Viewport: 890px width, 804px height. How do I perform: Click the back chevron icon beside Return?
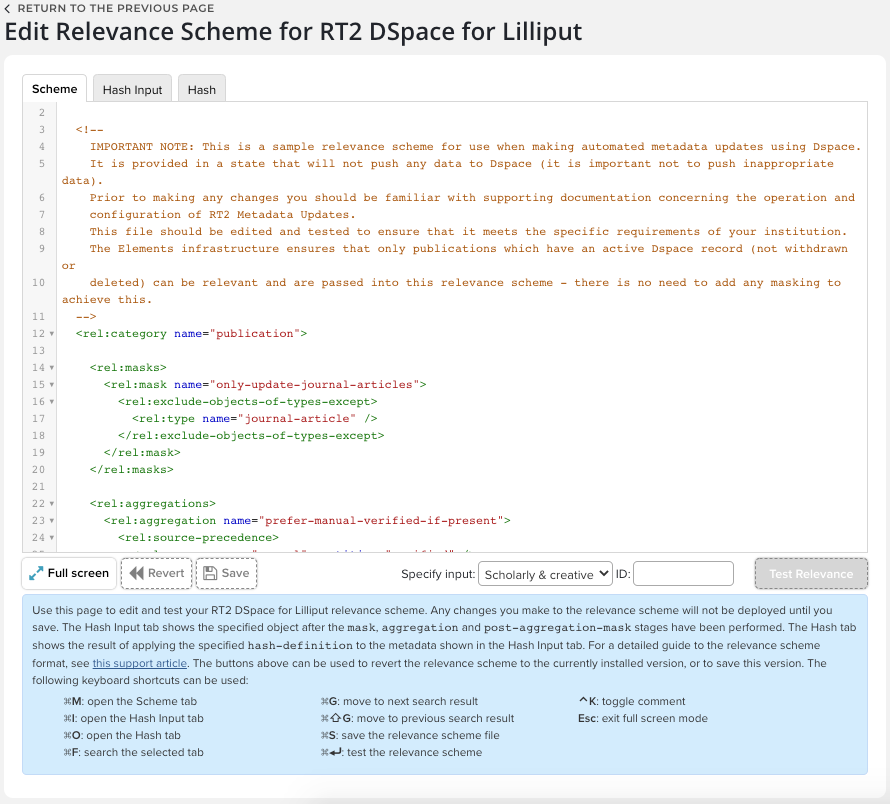[x=7, y=9]
